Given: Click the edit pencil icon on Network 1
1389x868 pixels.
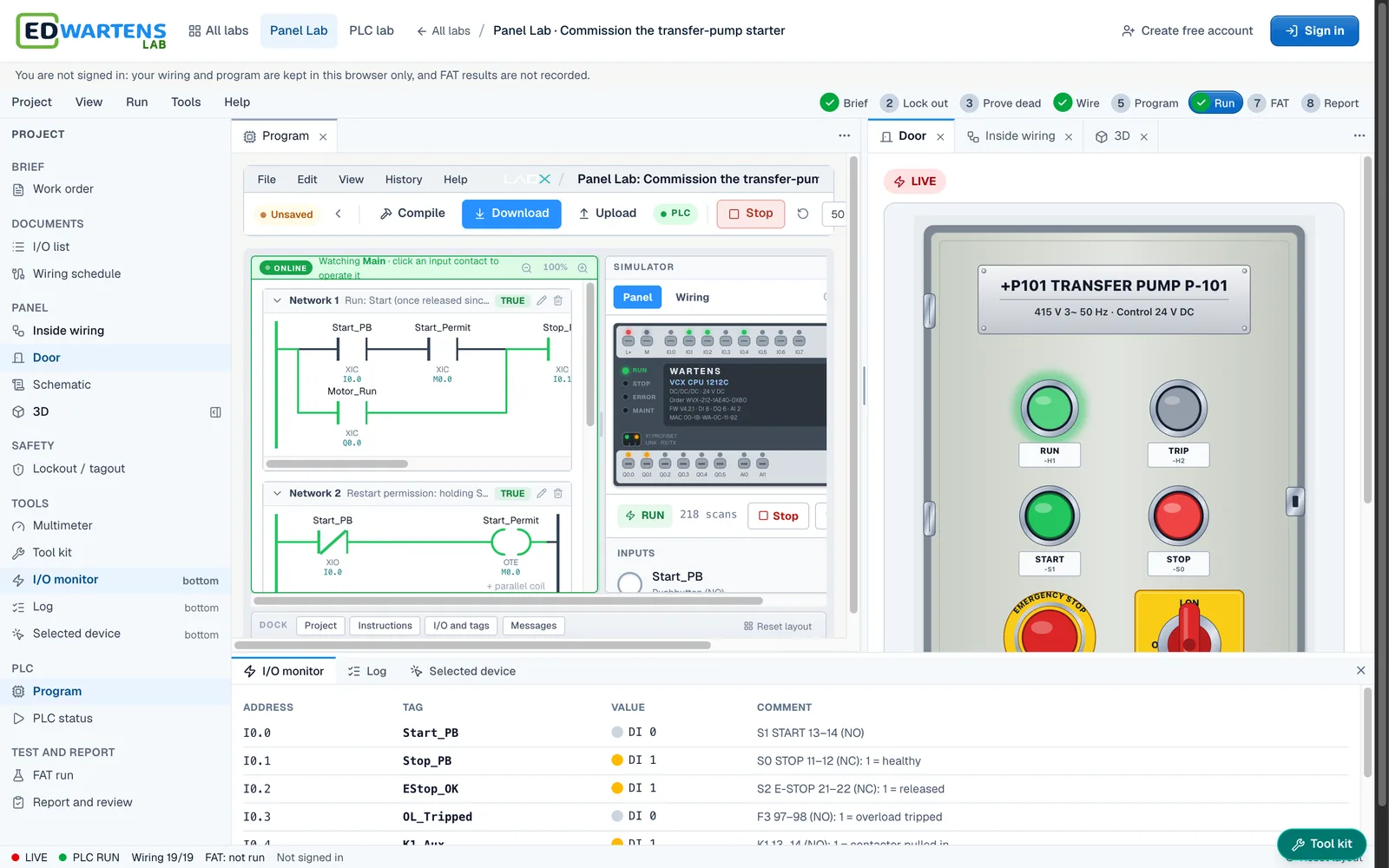Looking at the screenshot, I should click(542, 300).
